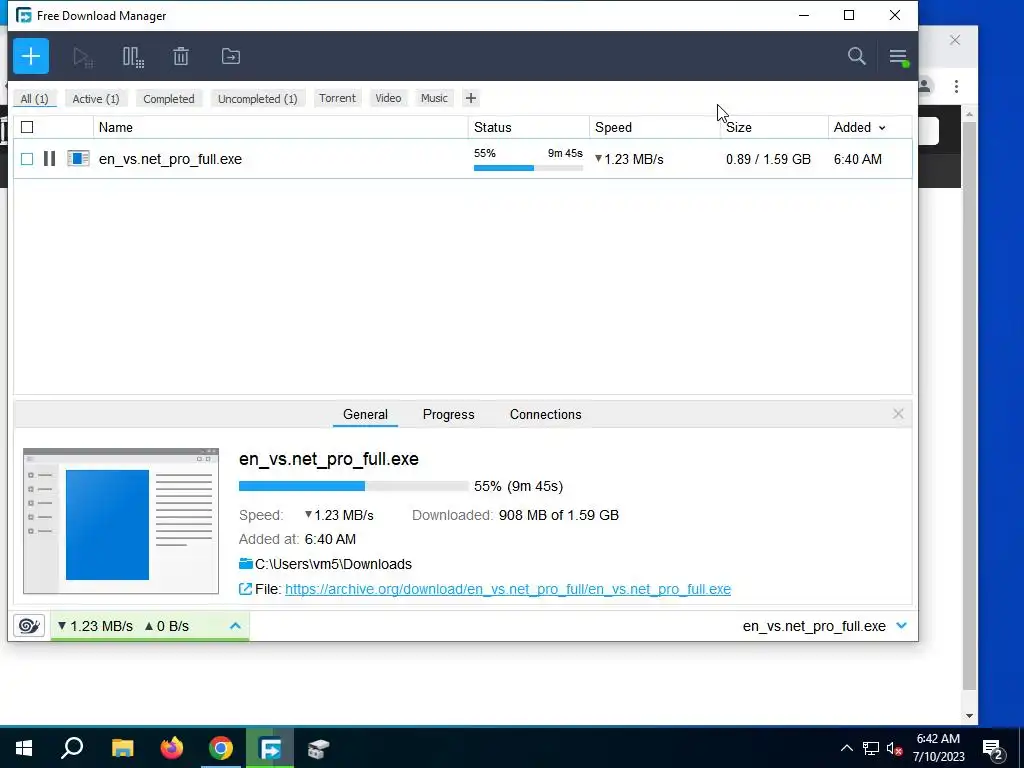
Task: Pause the en_vs.net_pro_full.exe download
Action: [49, 159]
